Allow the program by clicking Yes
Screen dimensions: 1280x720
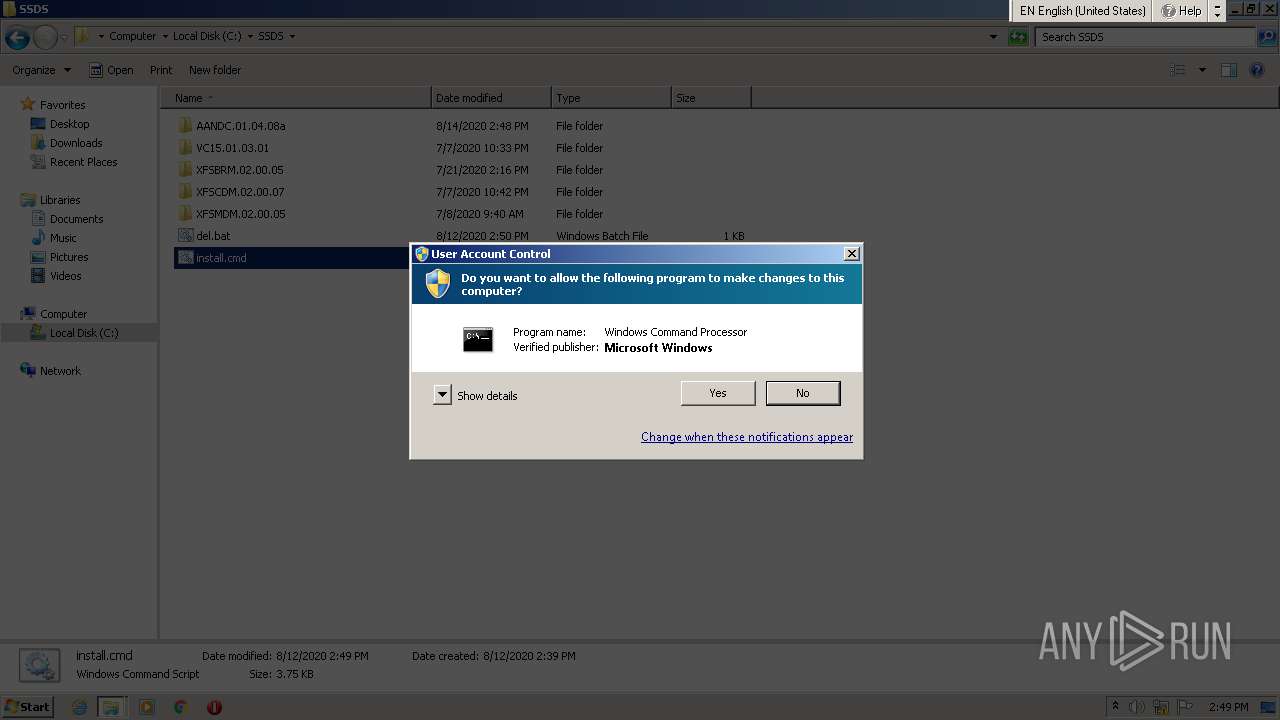[718, 393]
